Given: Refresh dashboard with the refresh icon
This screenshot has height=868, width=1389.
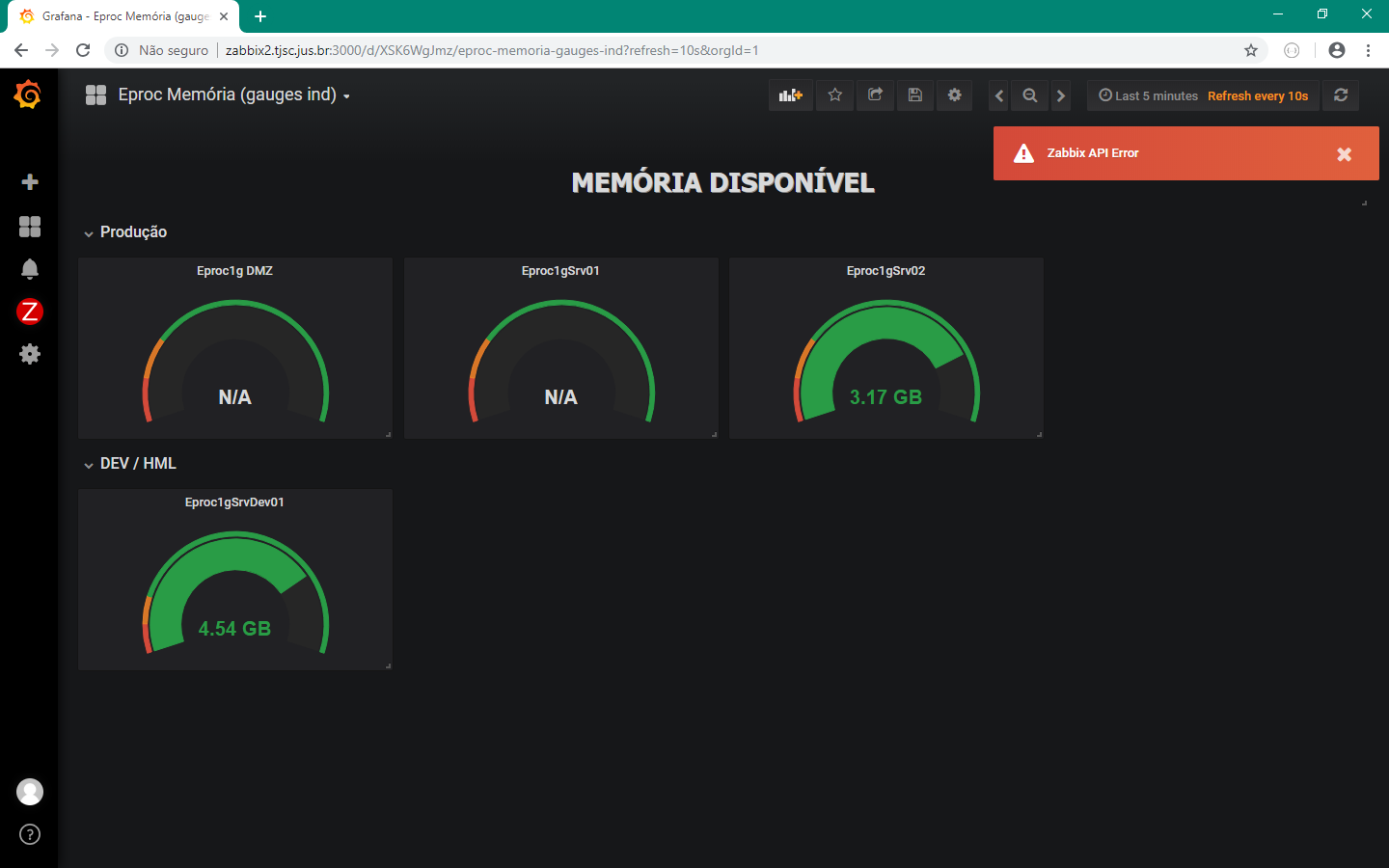Looking at the screenshot, I should click(x=1341, y=95).
